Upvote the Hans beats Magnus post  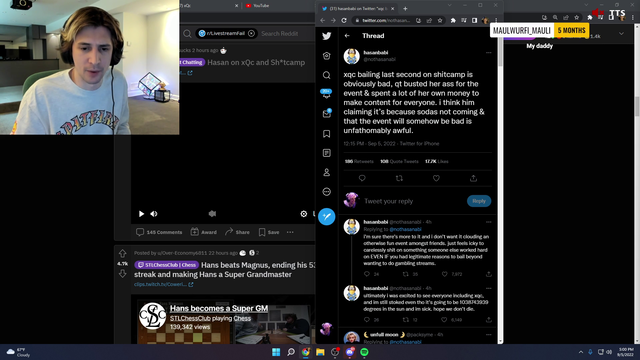(122, 253)
